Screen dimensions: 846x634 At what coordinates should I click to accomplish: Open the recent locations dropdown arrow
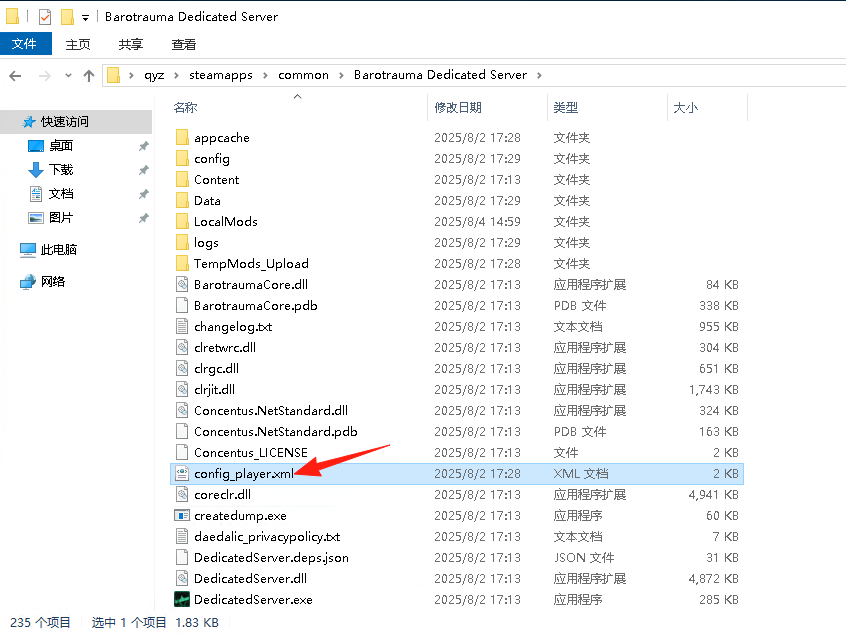68,76
